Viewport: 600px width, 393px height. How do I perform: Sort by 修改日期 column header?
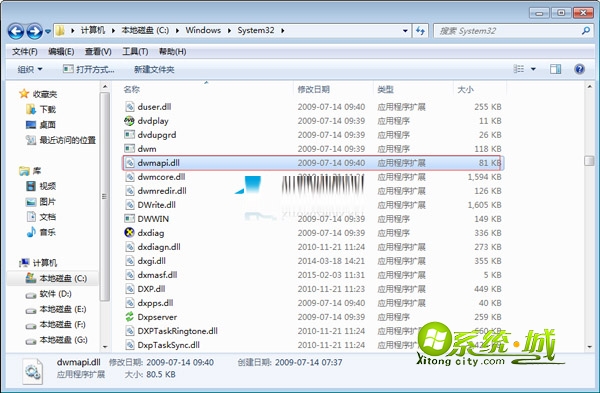313,89
